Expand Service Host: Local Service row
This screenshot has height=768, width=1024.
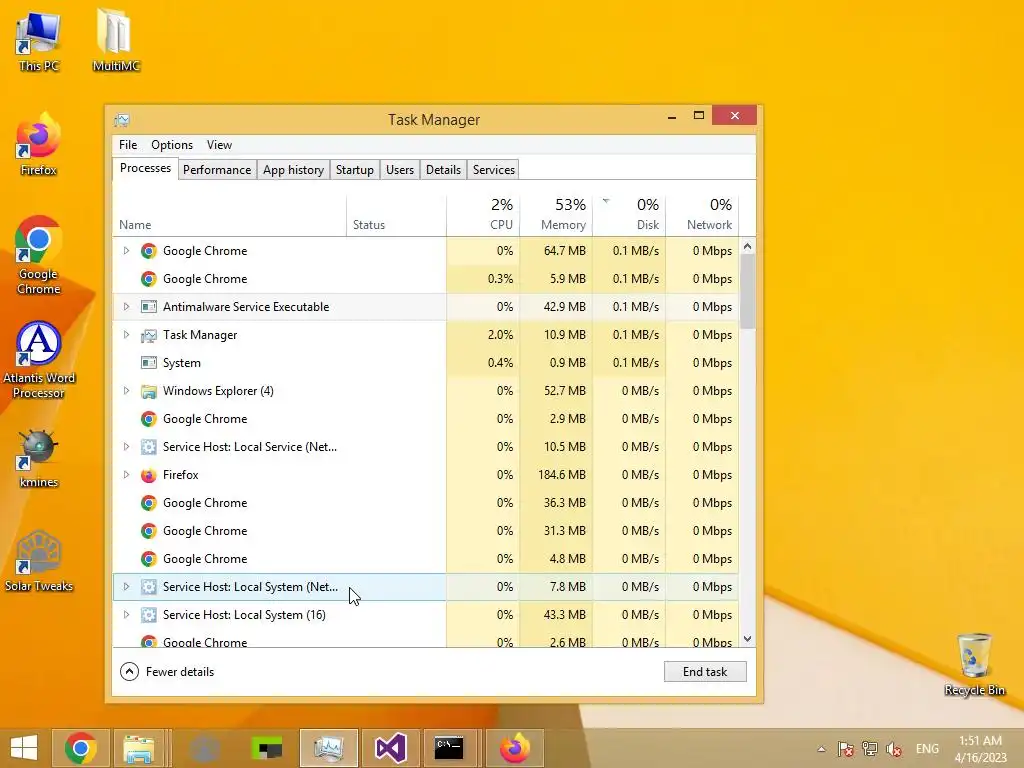126,447
